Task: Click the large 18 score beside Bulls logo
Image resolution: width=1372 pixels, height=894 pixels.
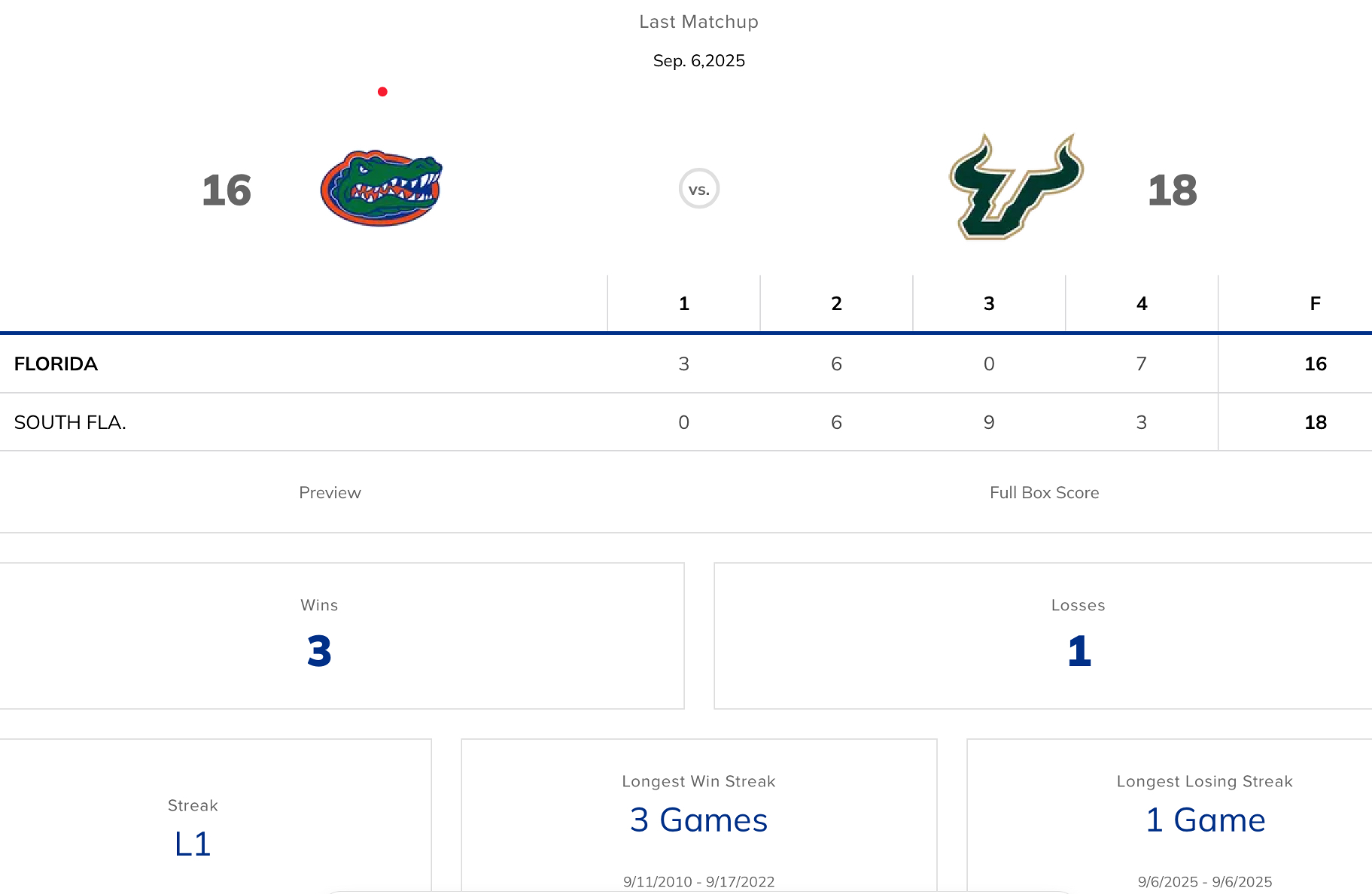Action: [1172, 190]
